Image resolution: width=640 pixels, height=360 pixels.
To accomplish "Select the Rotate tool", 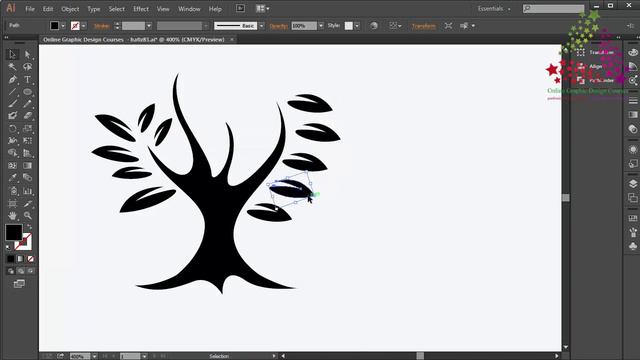I will 12,129.
